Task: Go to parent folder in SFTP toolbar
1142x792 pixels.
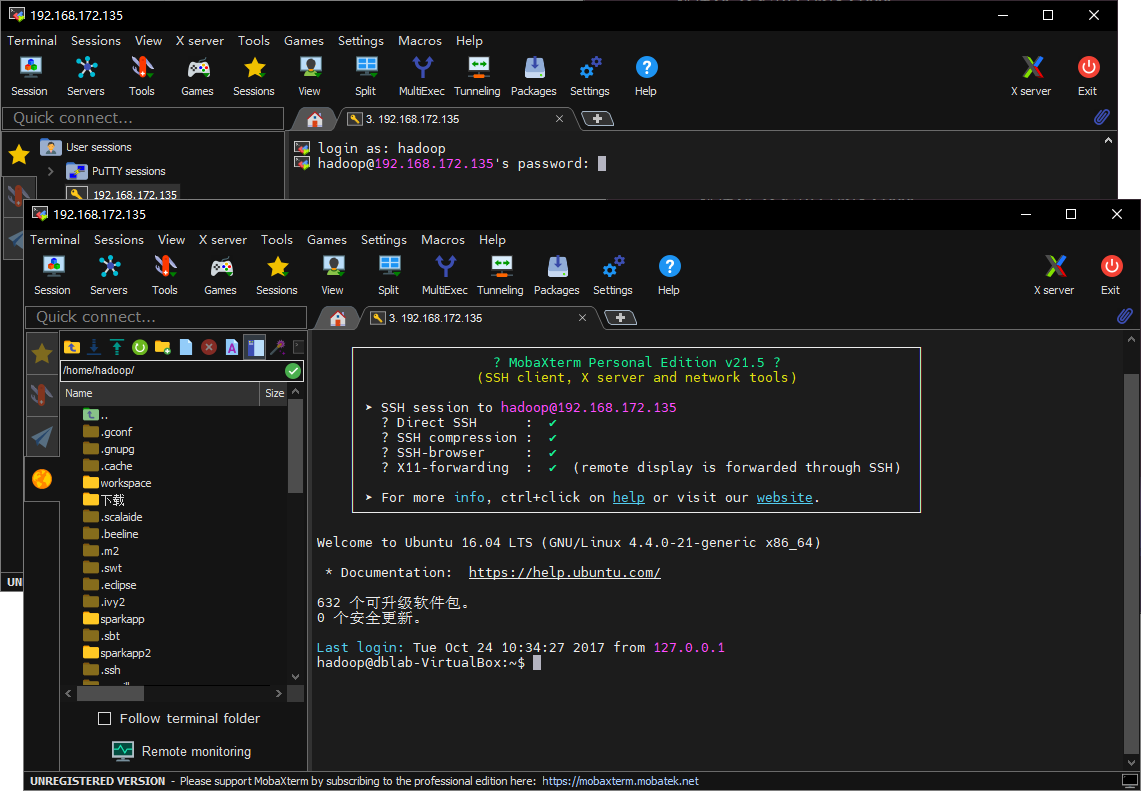Action: click(71, 348)
